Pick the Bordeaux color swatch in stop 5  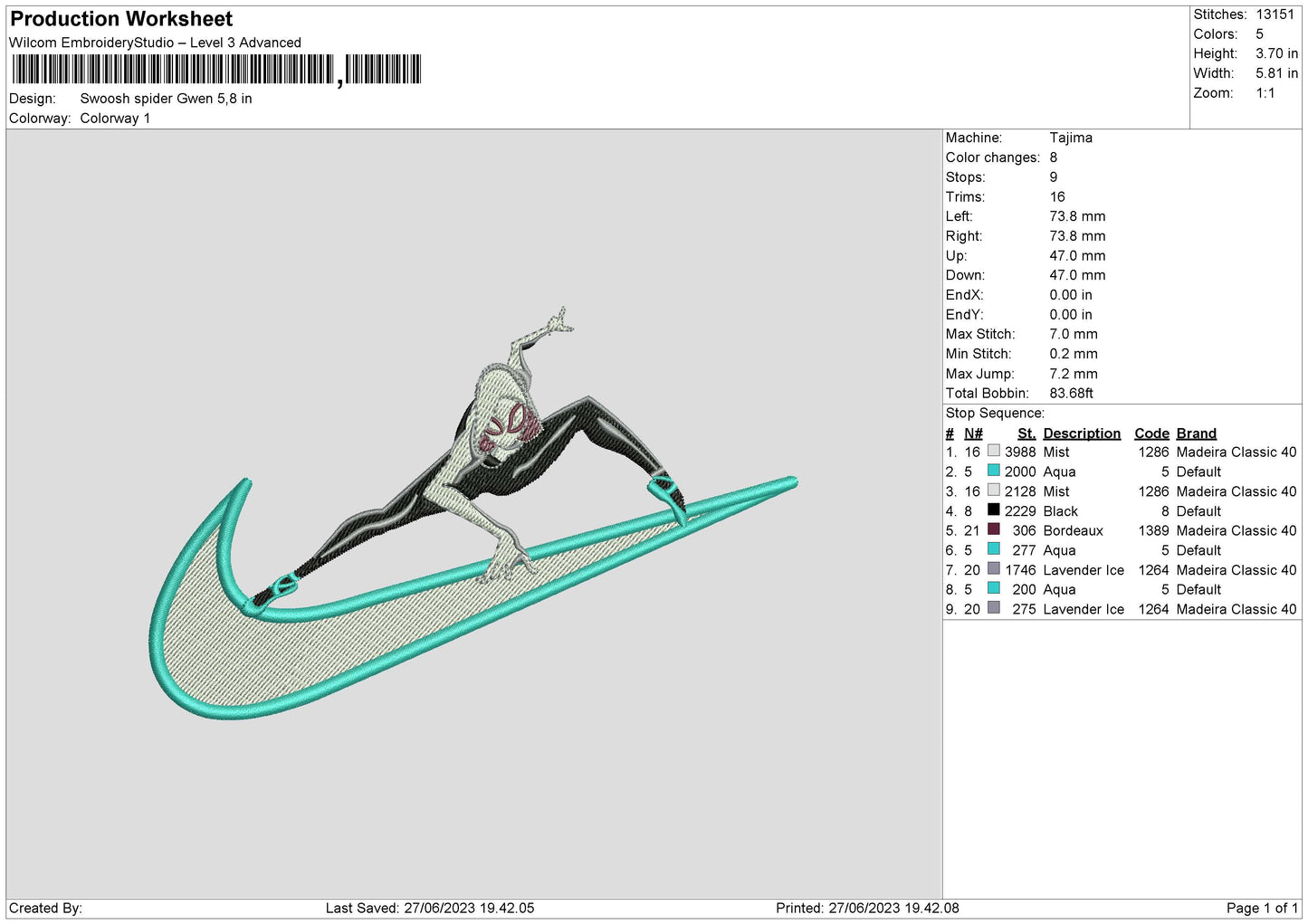pyautogui.click(x=993, y=529)
